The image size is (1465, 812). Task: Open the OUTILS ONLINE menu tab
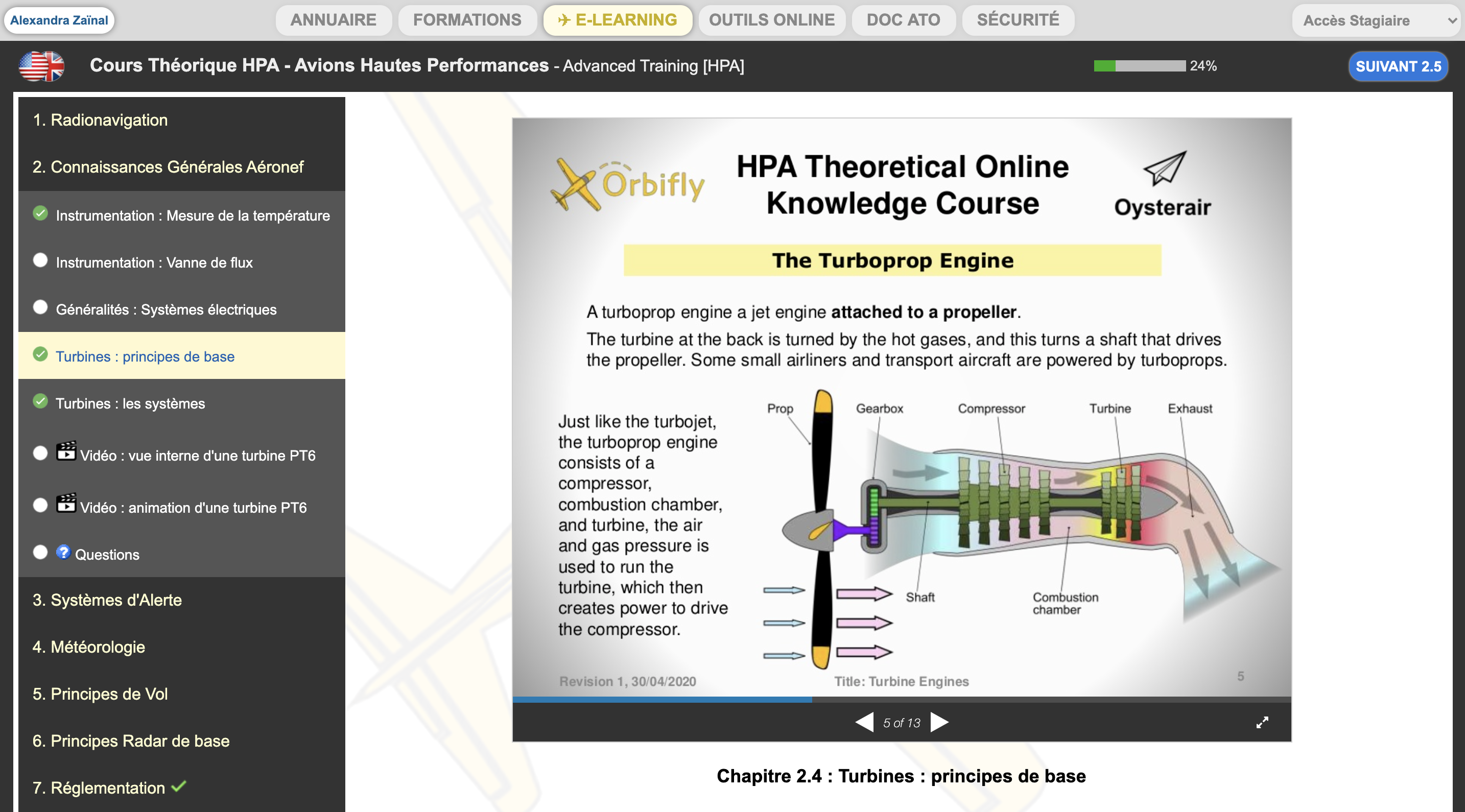pyautogui.click(x=771, y=20)
